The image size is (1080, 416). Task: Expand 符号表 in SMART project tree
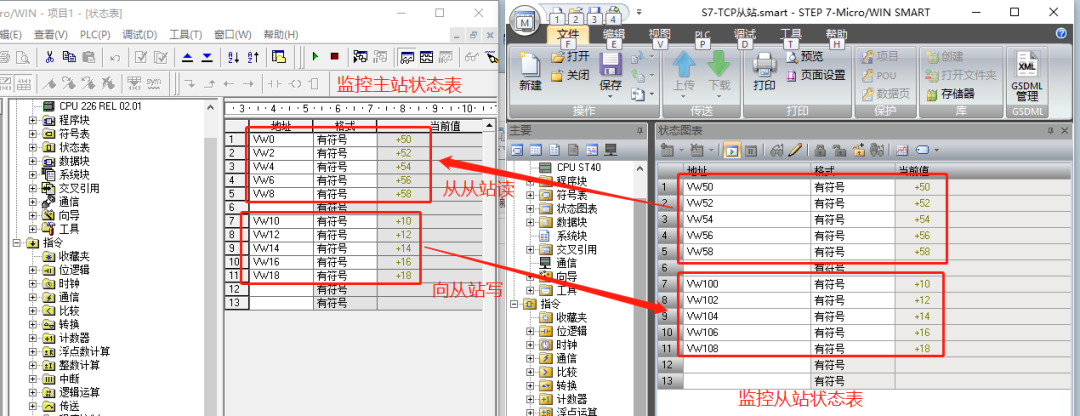[x=530, y=195]
